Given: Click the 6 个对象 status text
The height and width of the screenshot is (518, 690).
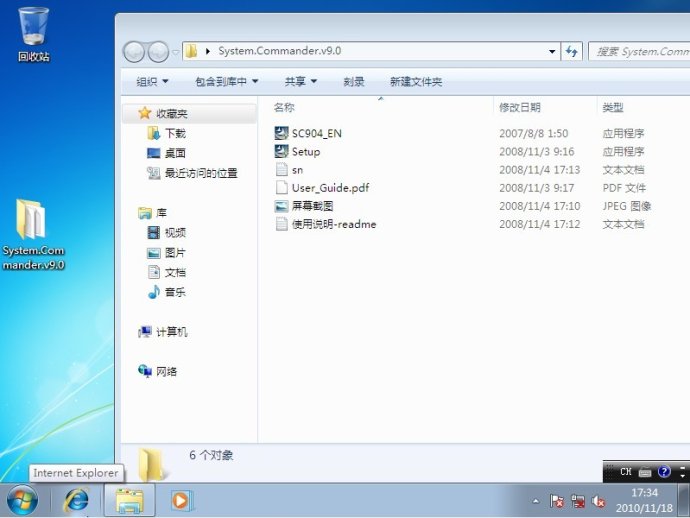Looking at the screenshot, I should [211, 455].
